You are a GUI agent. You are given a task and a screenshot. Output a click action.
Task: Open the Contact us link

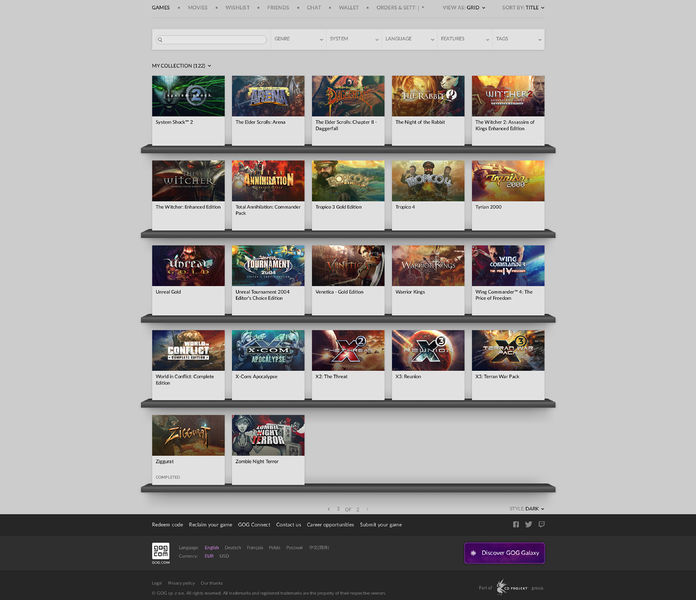click(x=289, y=525)
